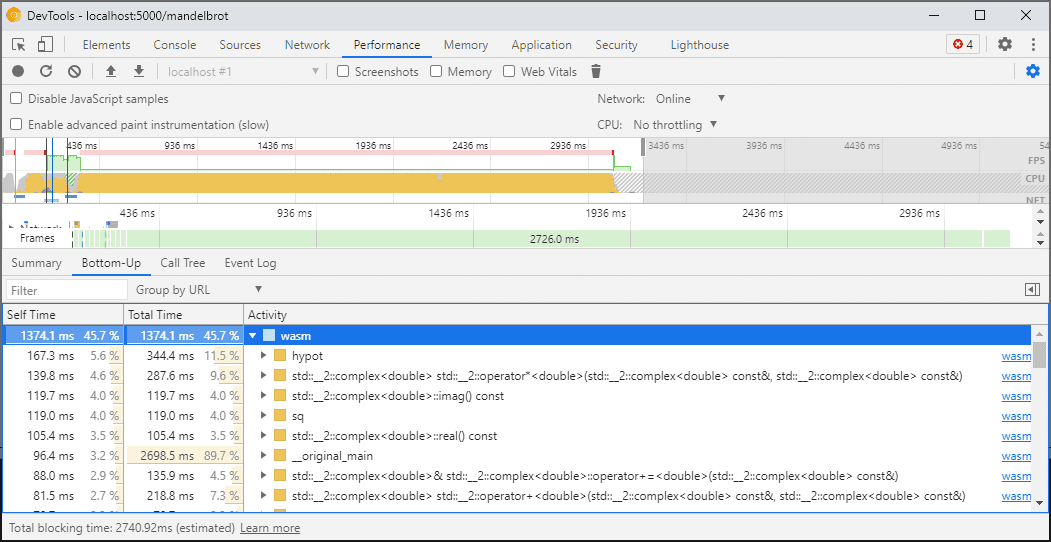Check Disable JavaScript samples
Screen dimensions: 1051x542
(x=16, y=99)
